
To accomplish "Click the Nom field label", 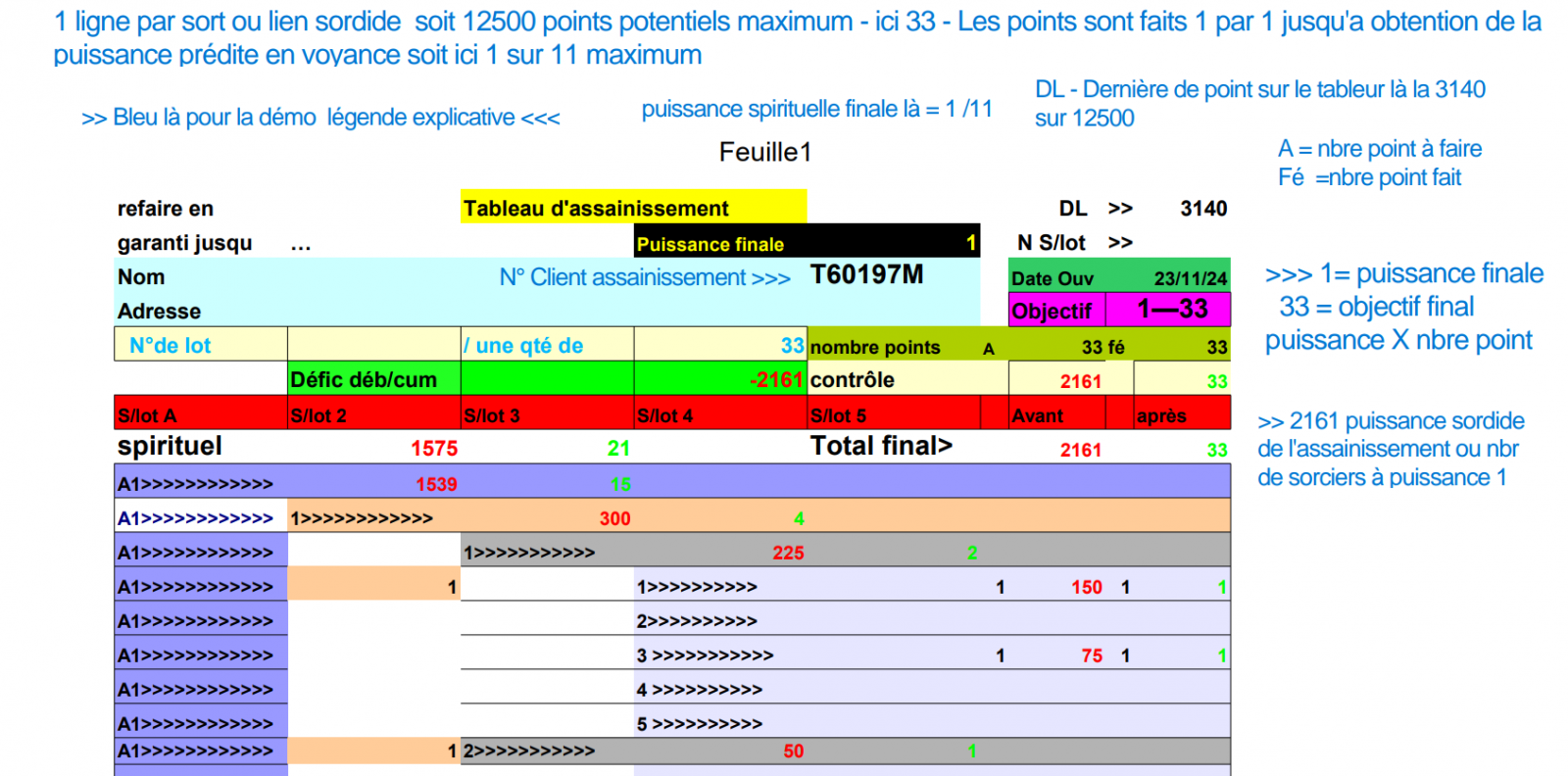I will 141,277.
